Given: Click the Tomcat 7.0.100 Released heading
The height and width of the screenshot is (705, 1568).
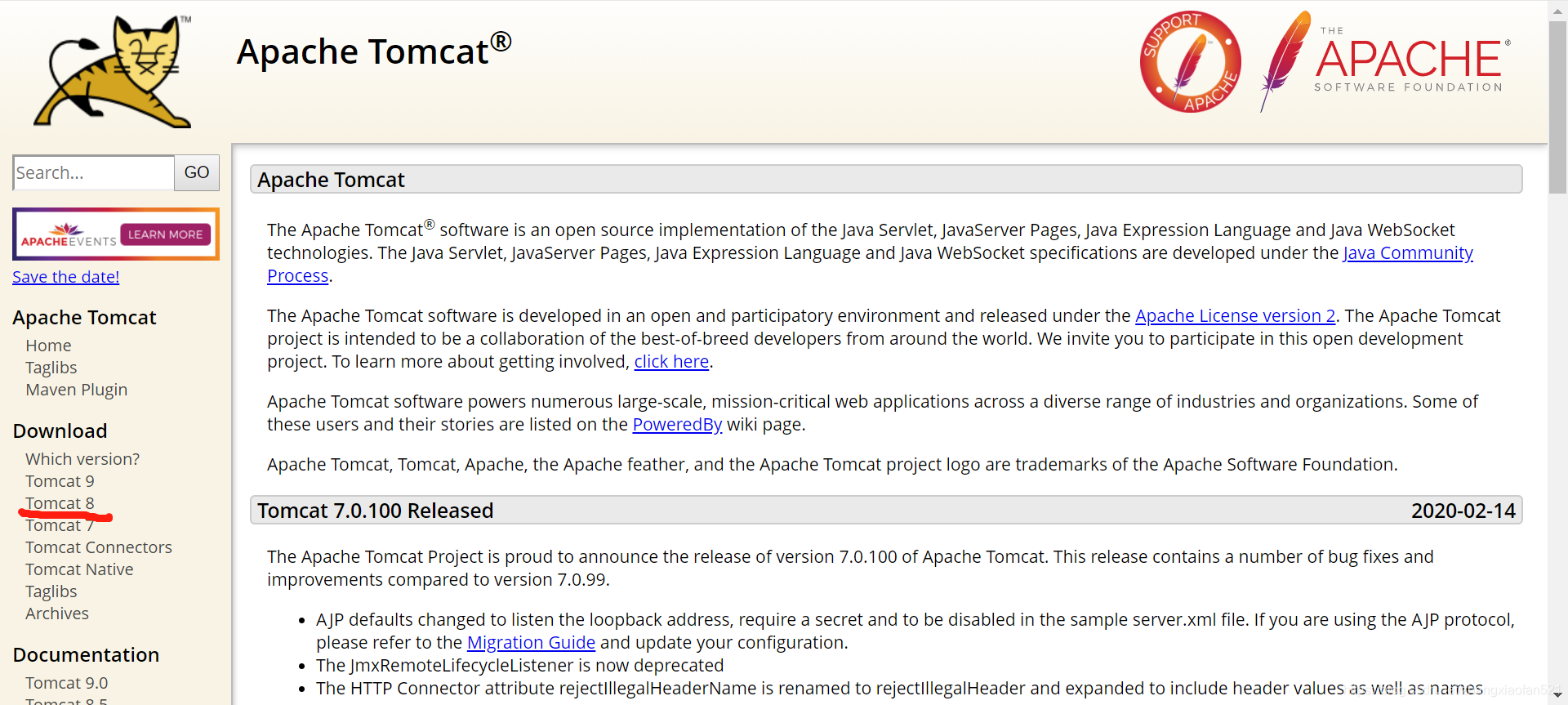Looking at the screenshot, I should coord(376,511).
